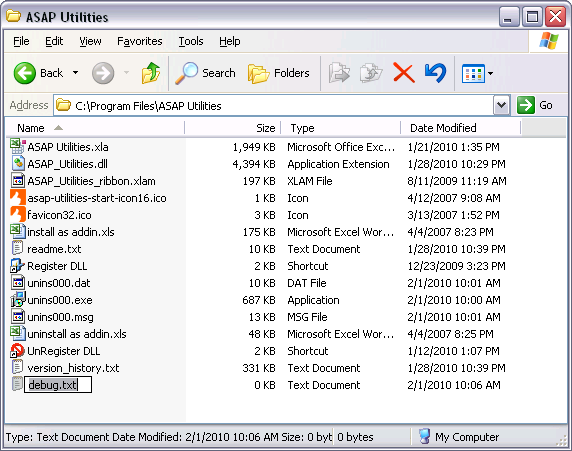Sort by the Type column header
The image size is (572, 451).
tap(340, 128)
